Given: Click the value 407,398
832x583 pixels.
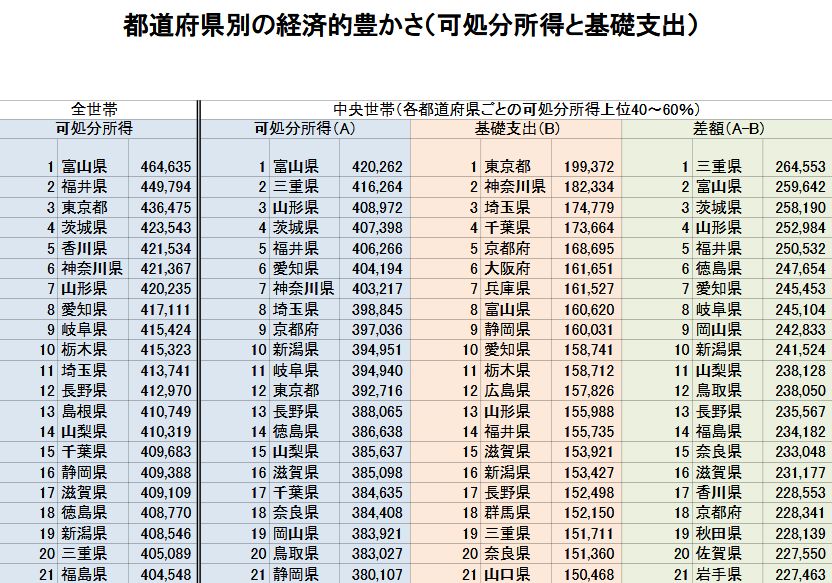Looking at the screenshot, I should (x=377, y=228).
